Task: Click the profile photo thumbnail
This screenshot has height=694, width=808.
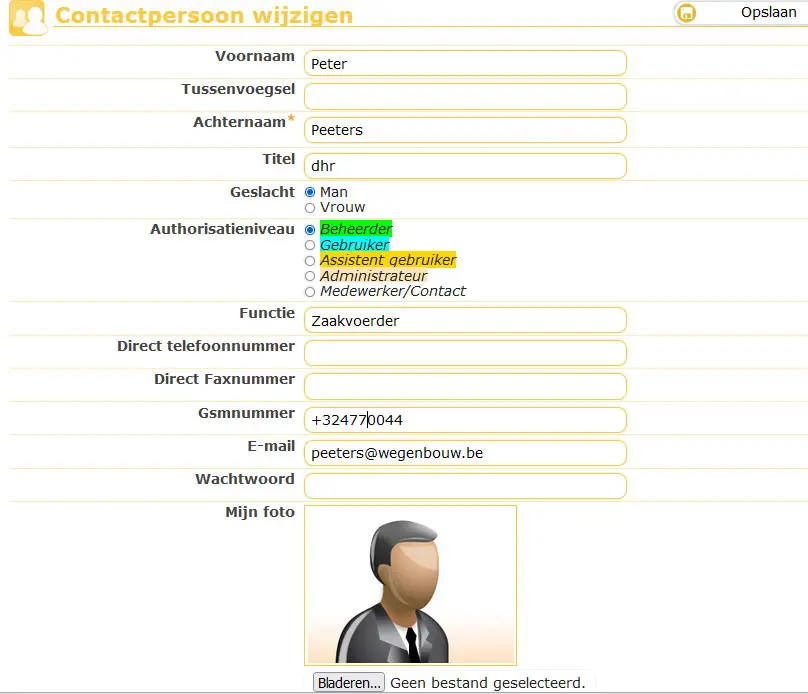Action: [410, 585]
